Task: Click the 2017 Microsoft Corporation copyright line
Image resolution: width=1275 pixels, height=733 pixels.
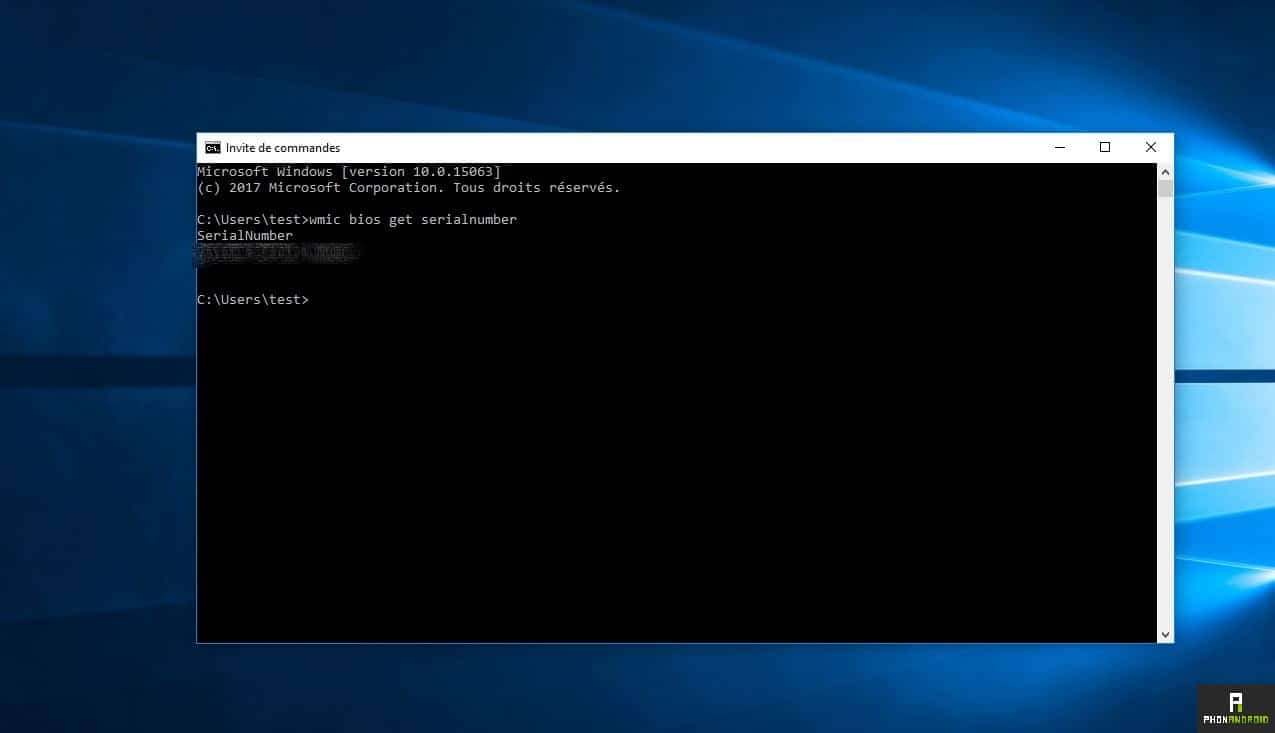Action: tap(409, 188)
